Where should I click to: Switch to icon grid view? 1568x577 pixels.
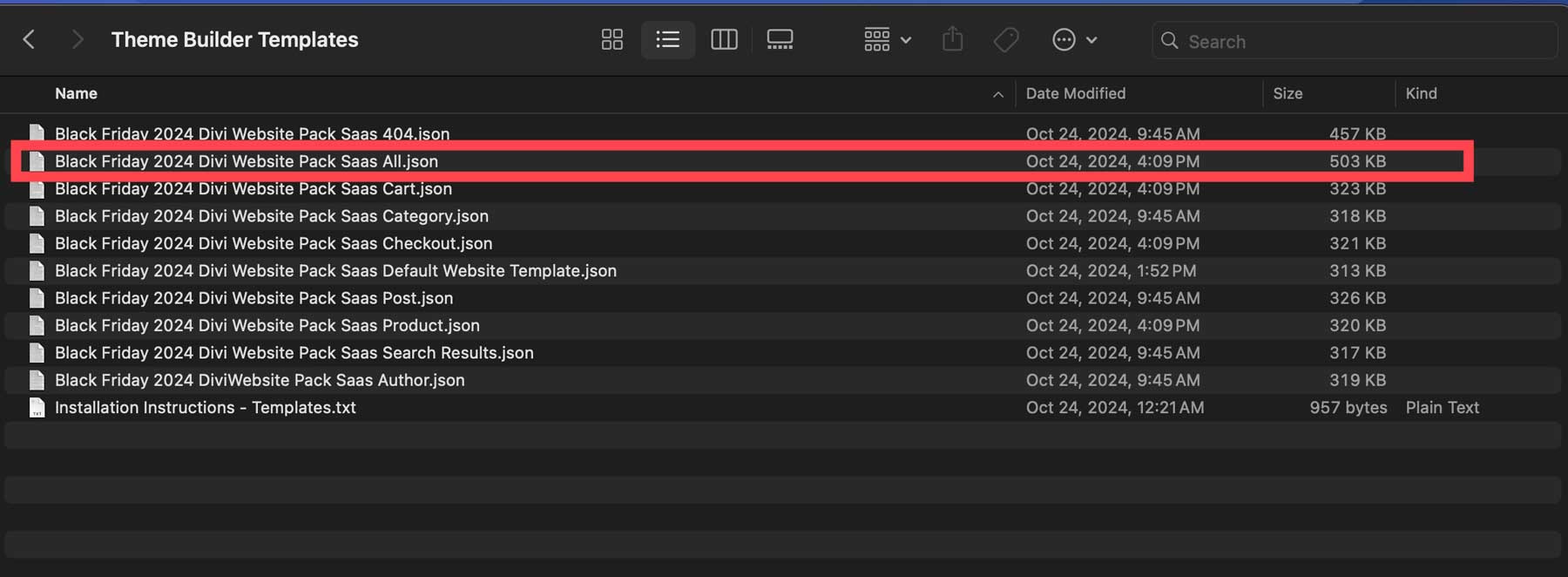point(612,39)
